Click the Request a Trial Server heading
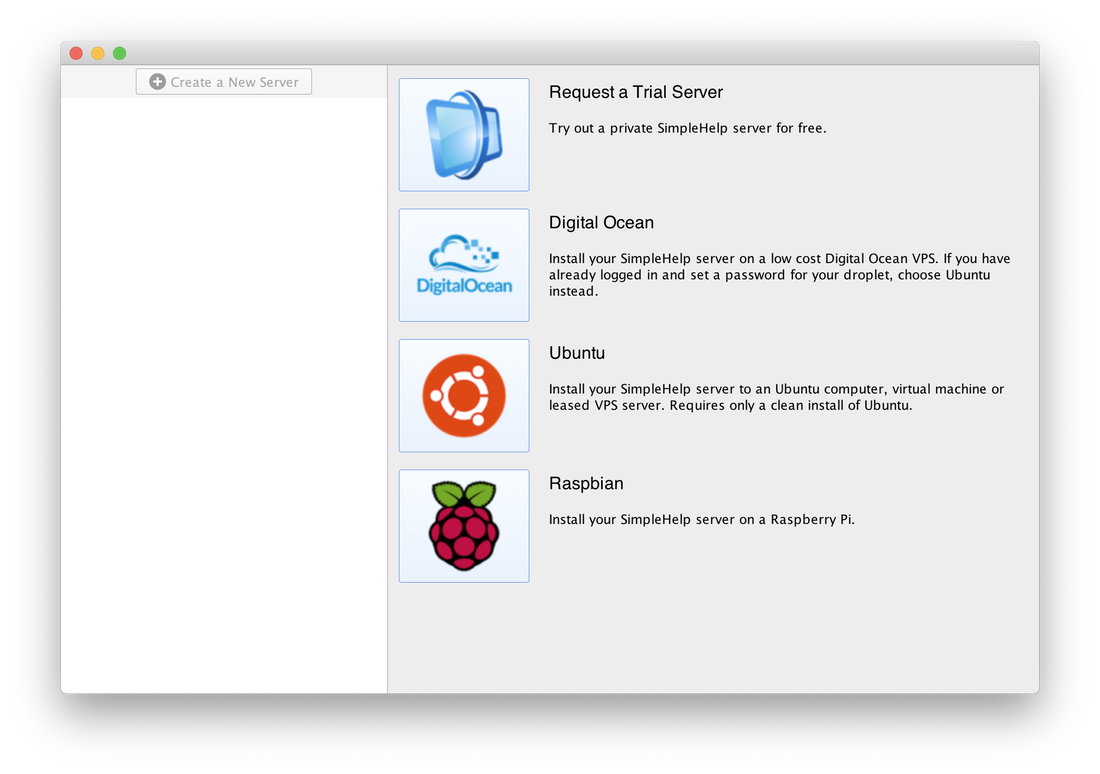The image size is (1100, 774). pyautogui.click(x=636, y=92)
